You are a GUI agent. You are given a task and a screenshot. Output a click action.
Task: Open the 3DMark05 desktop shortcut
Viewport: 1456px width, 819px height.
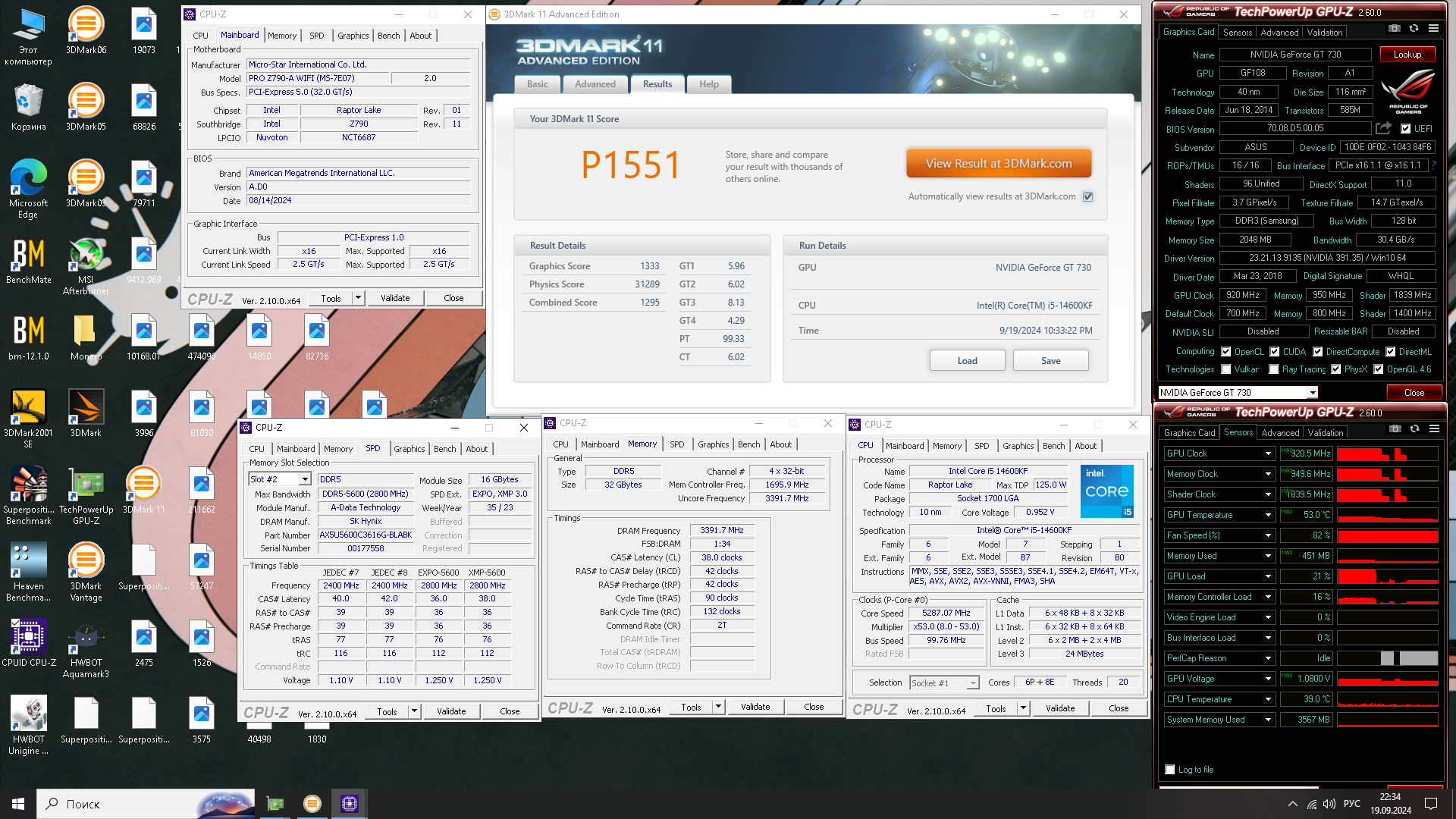point(86,107)
